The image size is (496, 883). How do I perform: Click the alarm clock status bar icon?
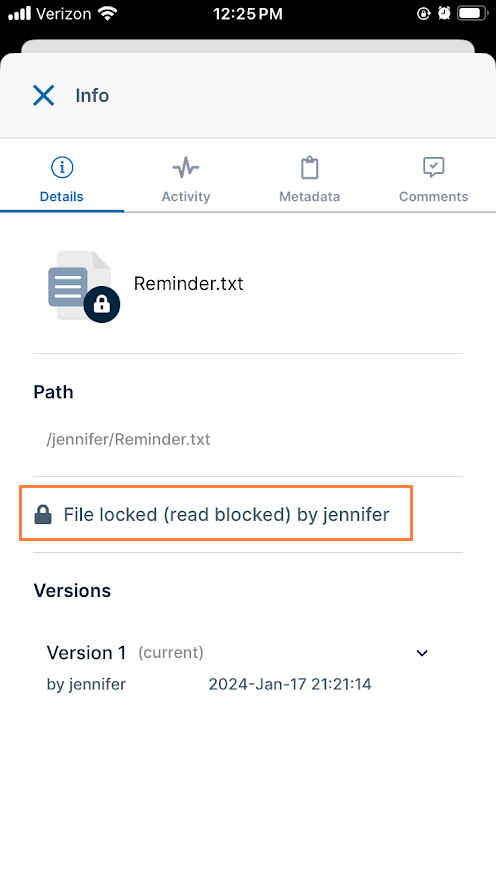point(444,14)
